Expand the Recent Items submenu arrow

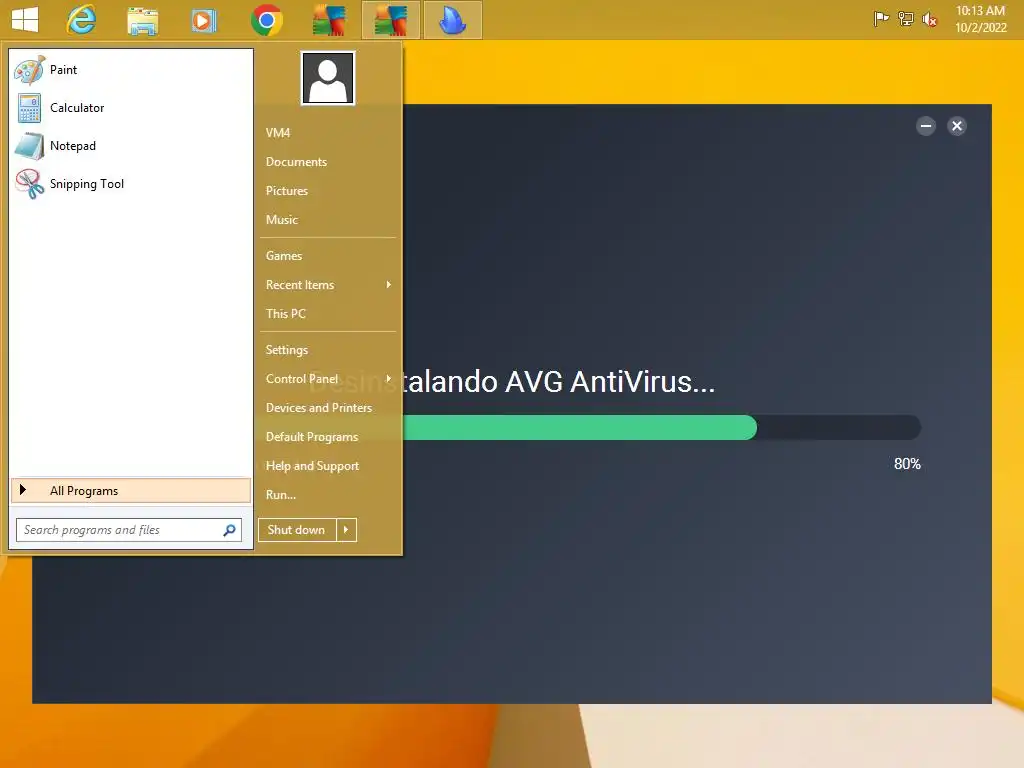(389, 285)
